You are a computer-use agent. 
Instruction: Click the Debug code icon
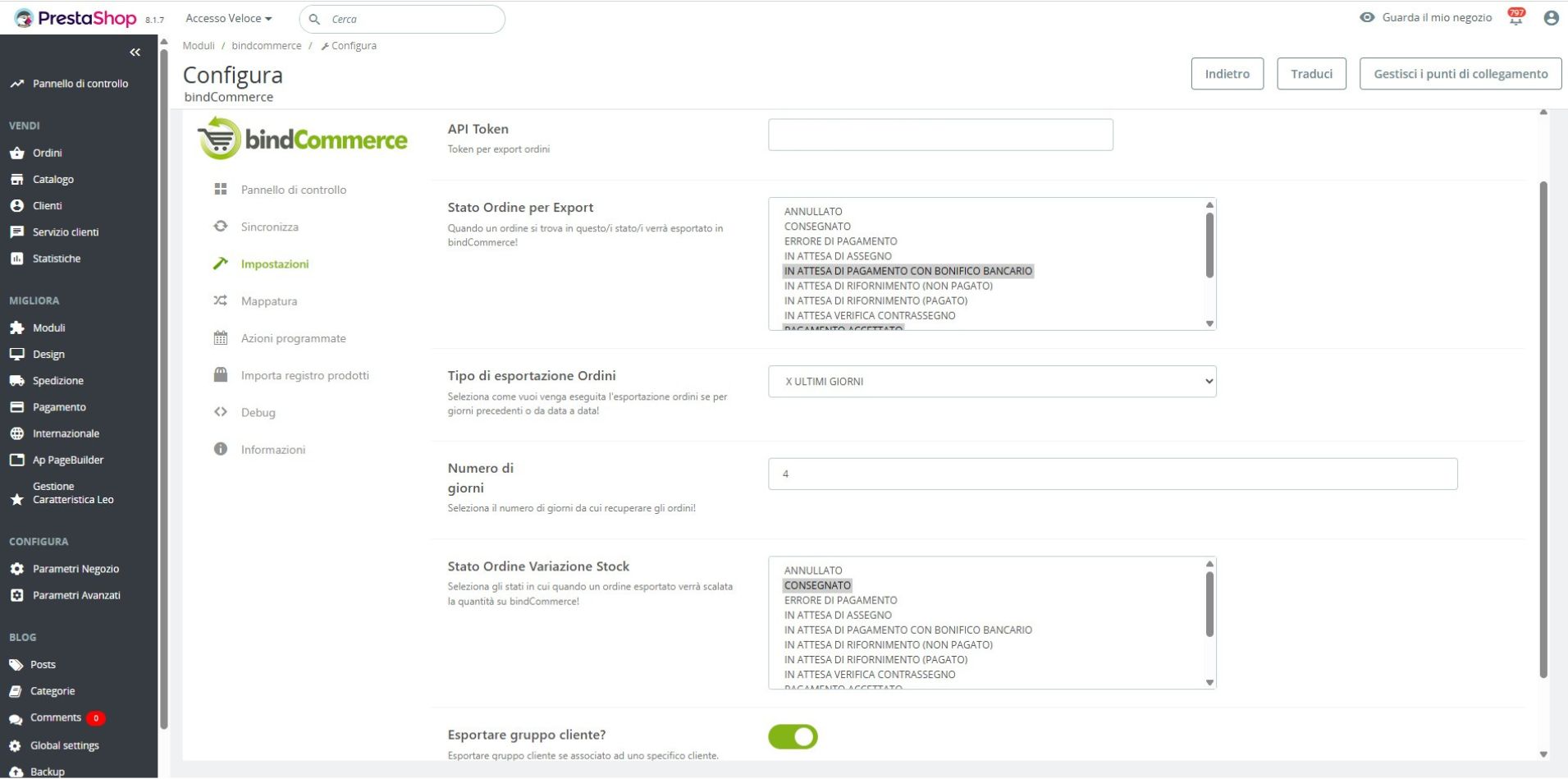click(220, 412)
